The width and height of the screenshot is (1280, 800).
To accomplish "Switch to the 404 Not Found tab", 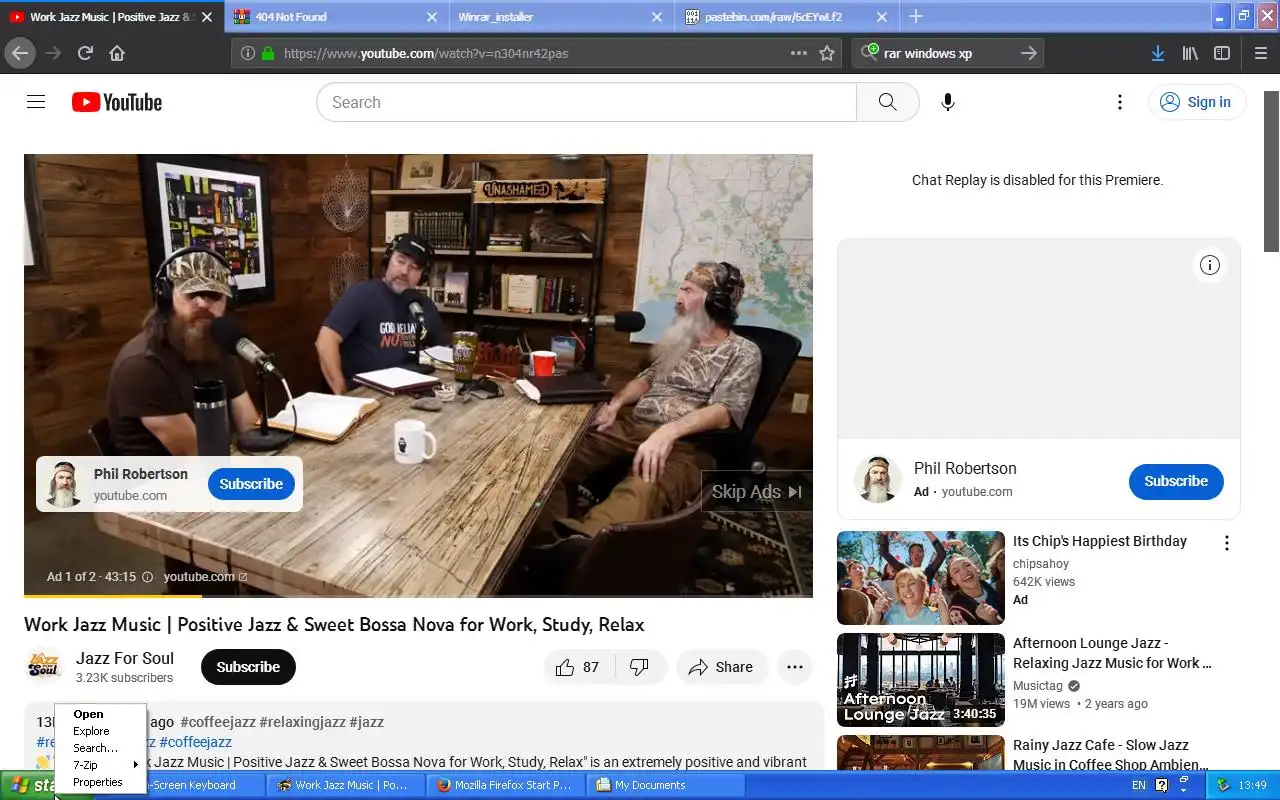I will click(x=337, y=17).
